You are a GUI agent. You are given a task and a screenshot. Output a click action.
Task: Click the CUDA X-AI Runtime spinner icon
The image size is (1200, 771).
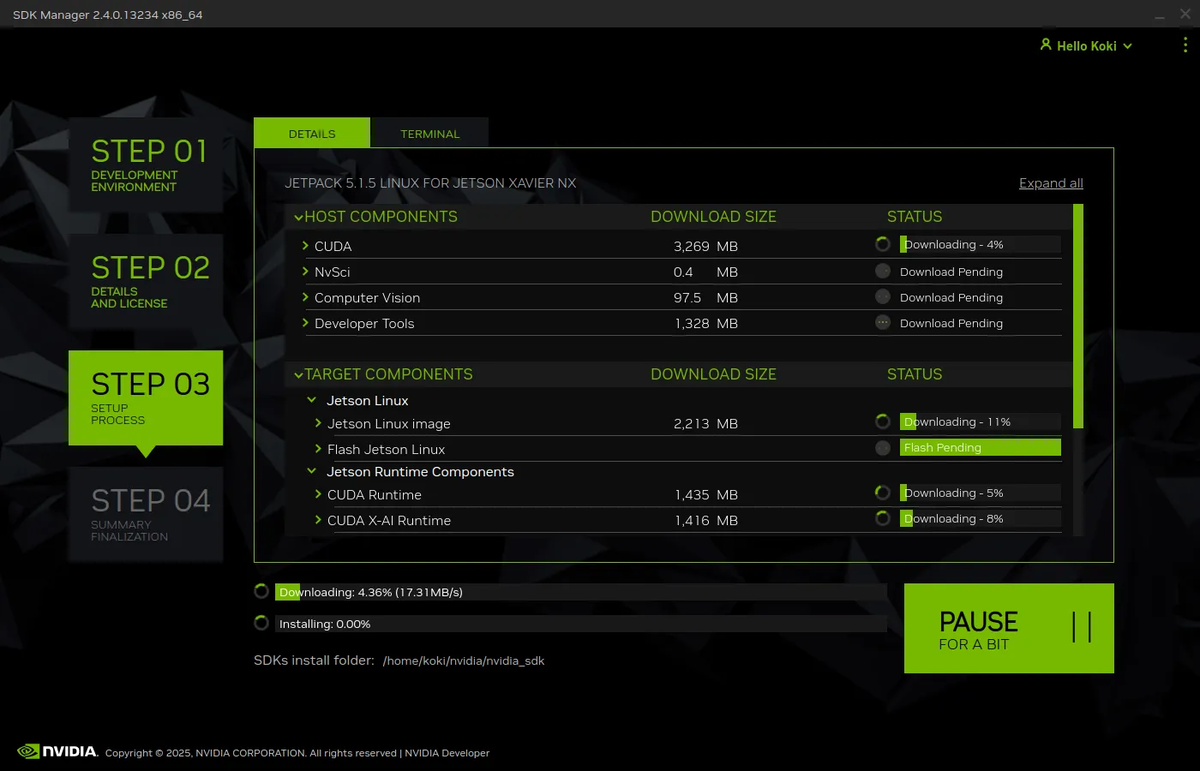click(882, 519)
